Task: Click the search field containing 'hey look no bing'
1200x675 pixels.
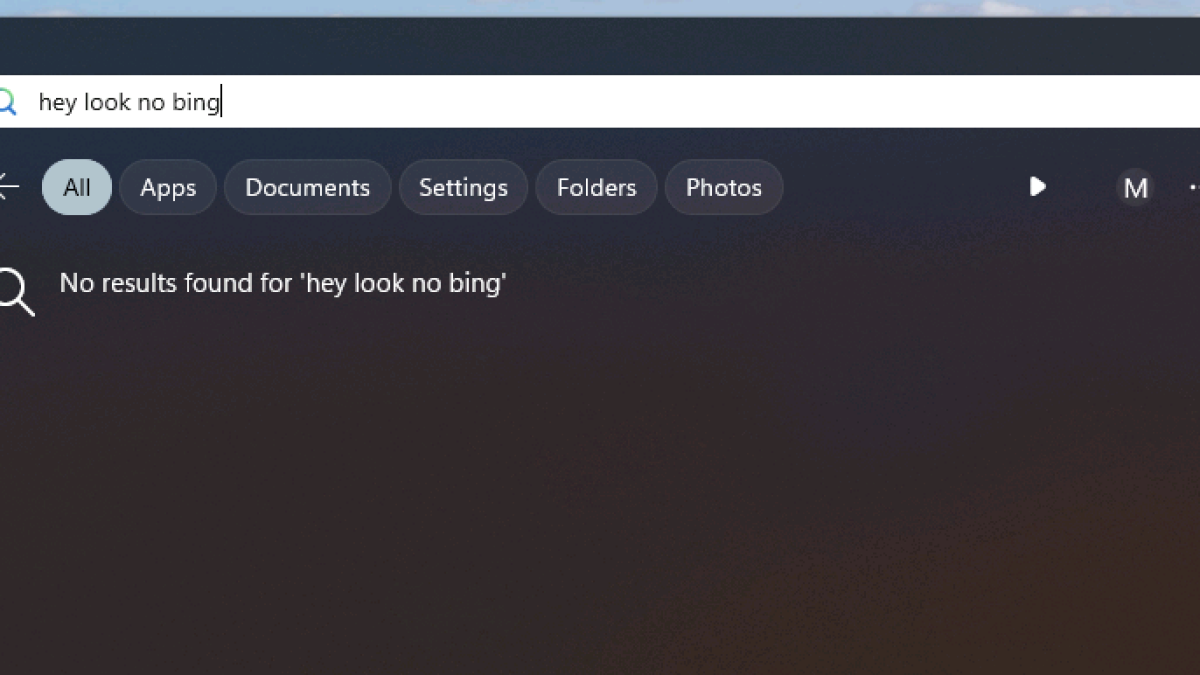Action: click(600, 101)
